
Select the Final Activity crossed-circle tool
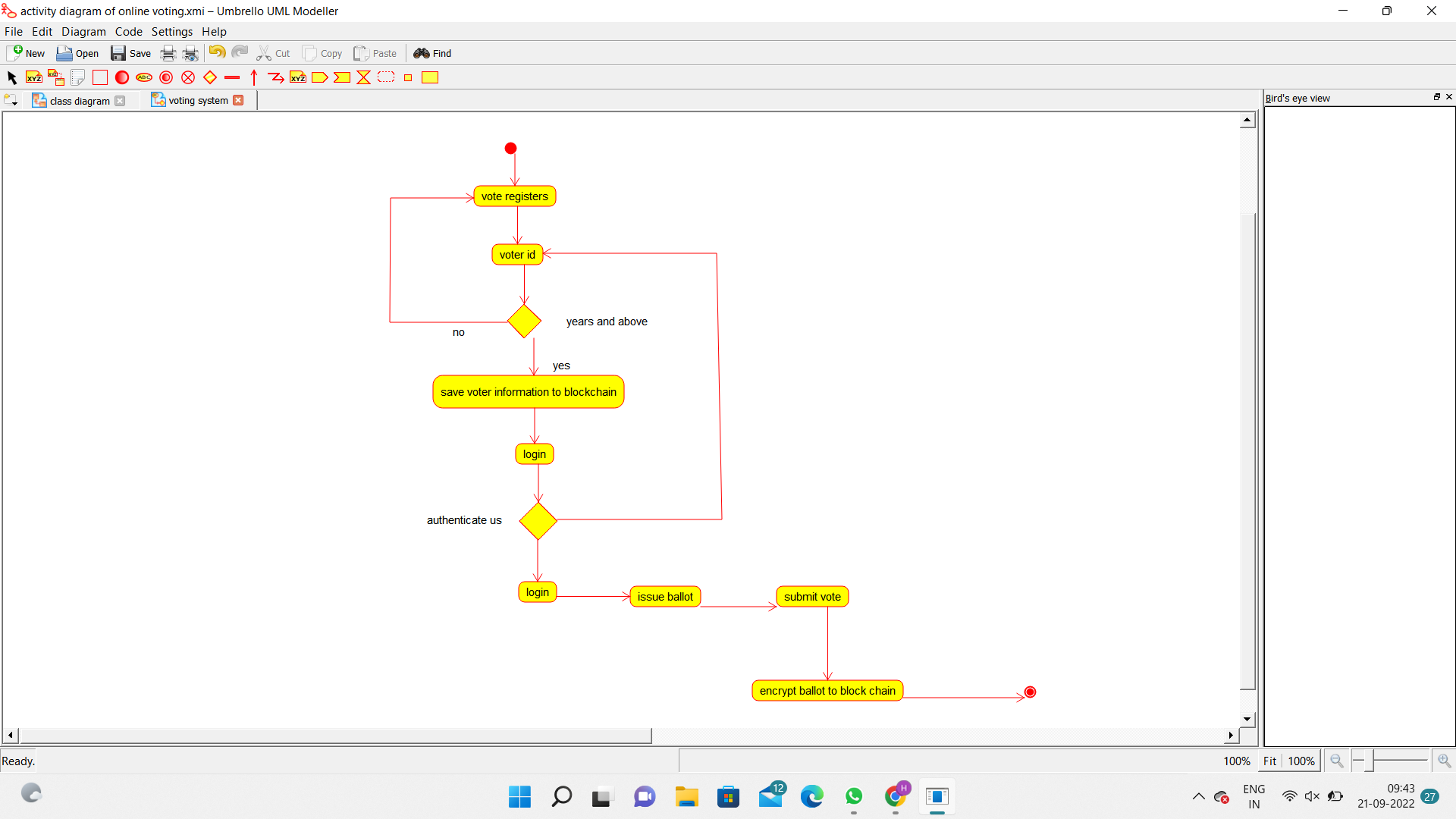pos(188,77)
